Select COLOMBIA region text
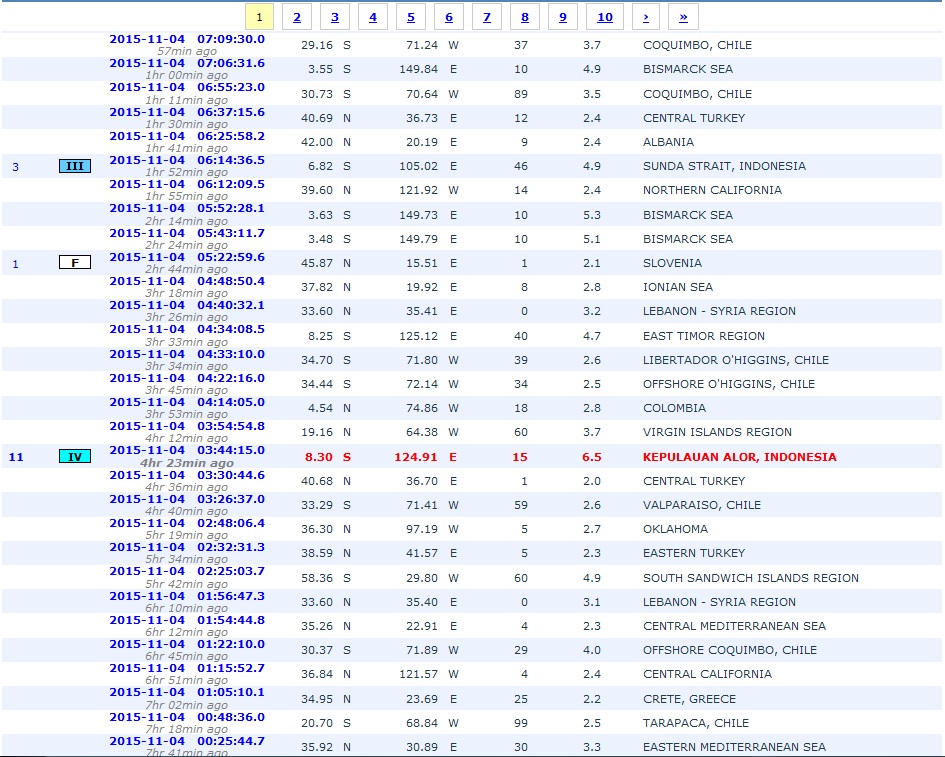Viewport: 945px width, 757px height. click(674, 407)
